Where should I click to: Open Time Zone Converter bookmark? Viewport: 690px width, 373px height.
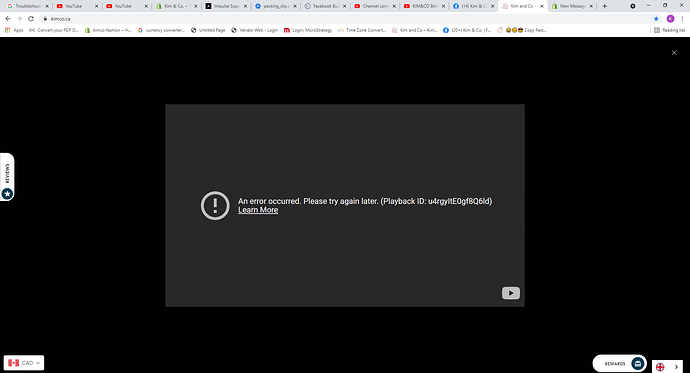[362, 30]
